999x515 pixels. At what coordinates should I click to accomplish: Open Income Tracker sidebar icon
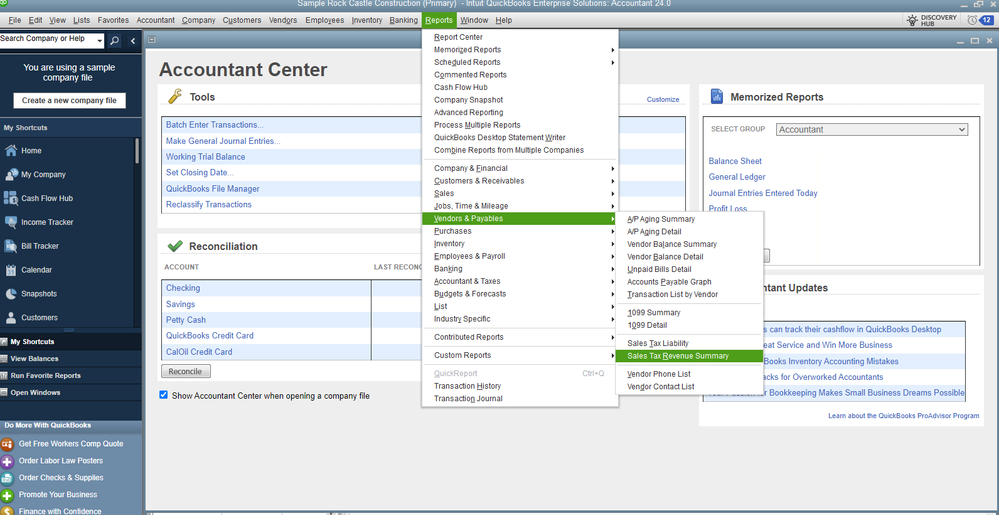10,222
